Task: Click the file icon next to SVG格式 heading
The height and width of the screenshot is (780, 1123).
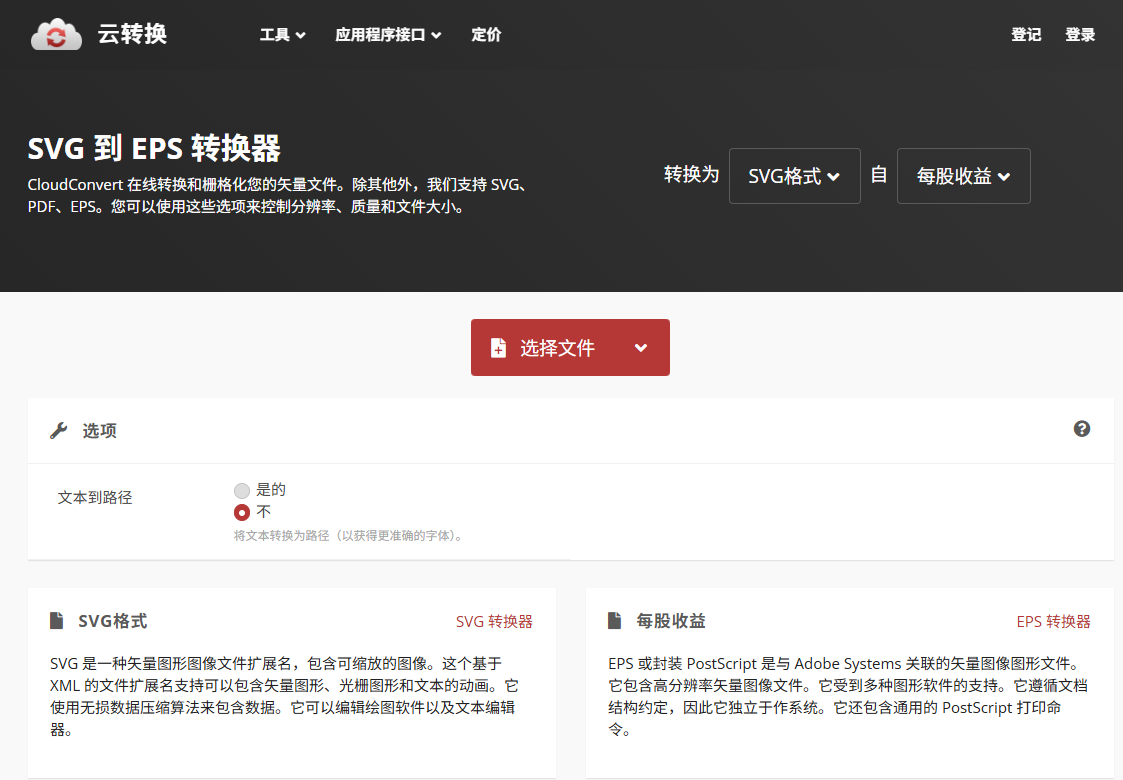Action: coord(57,621)
